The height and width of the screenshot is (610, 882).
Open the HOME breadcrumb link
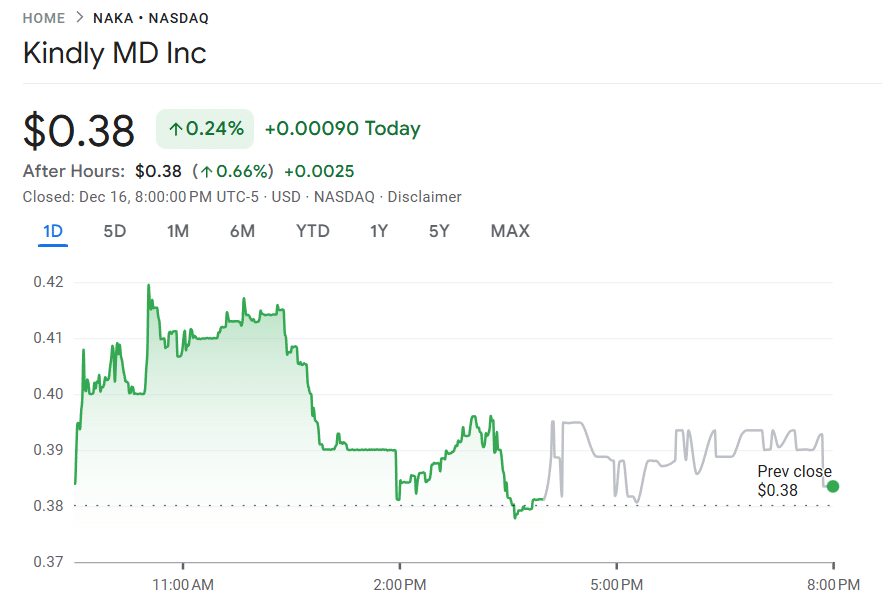click(x=42, y=17)
